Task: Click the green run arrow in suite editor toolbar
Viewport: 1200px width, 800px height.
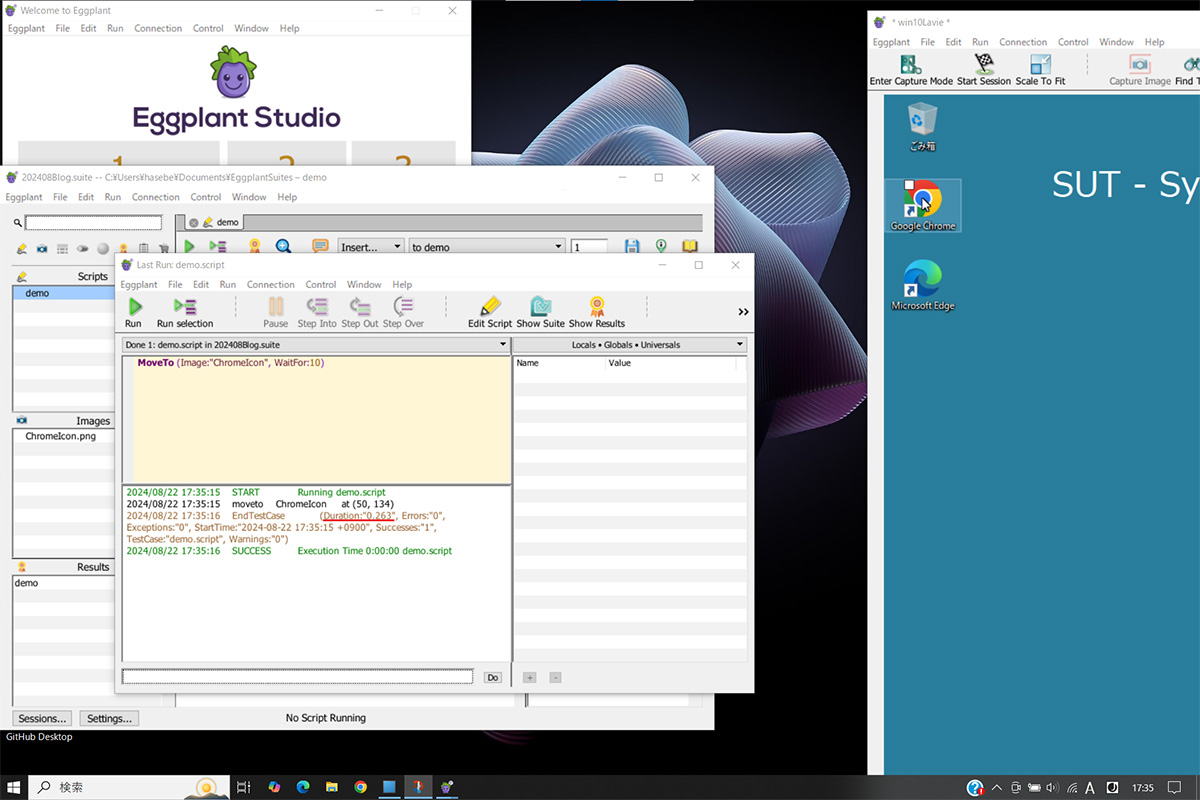Action: [189, 246]
